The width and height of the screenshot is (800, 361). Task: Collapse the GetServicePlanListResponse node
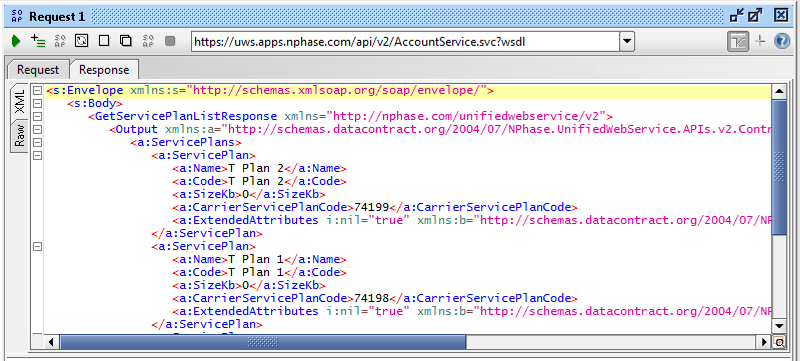coord(37,117)
